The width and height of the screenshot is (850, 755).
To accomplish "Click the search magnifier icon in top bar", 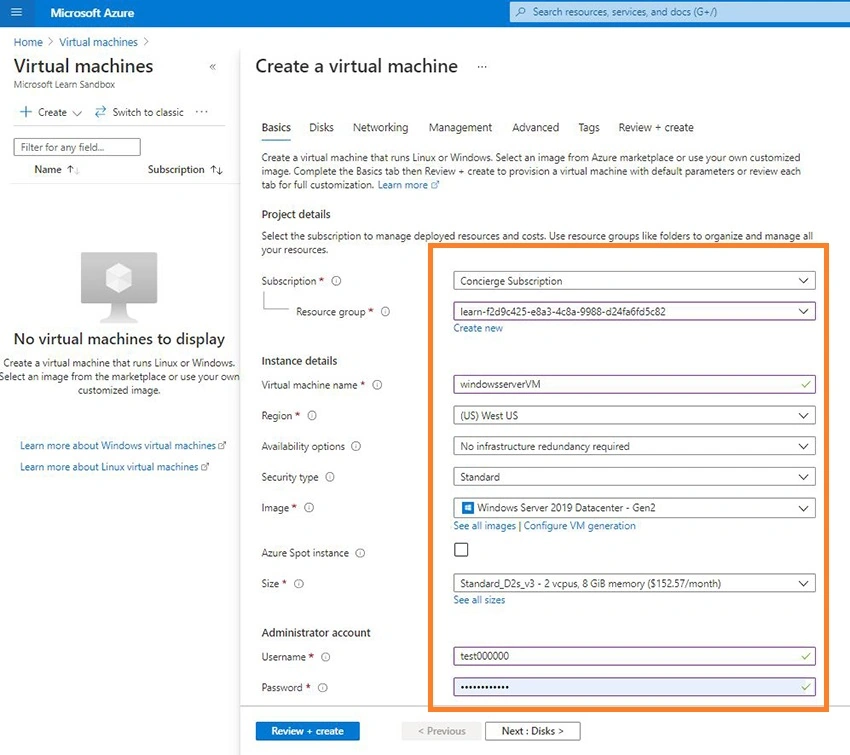I will click(x=520, y=12).
